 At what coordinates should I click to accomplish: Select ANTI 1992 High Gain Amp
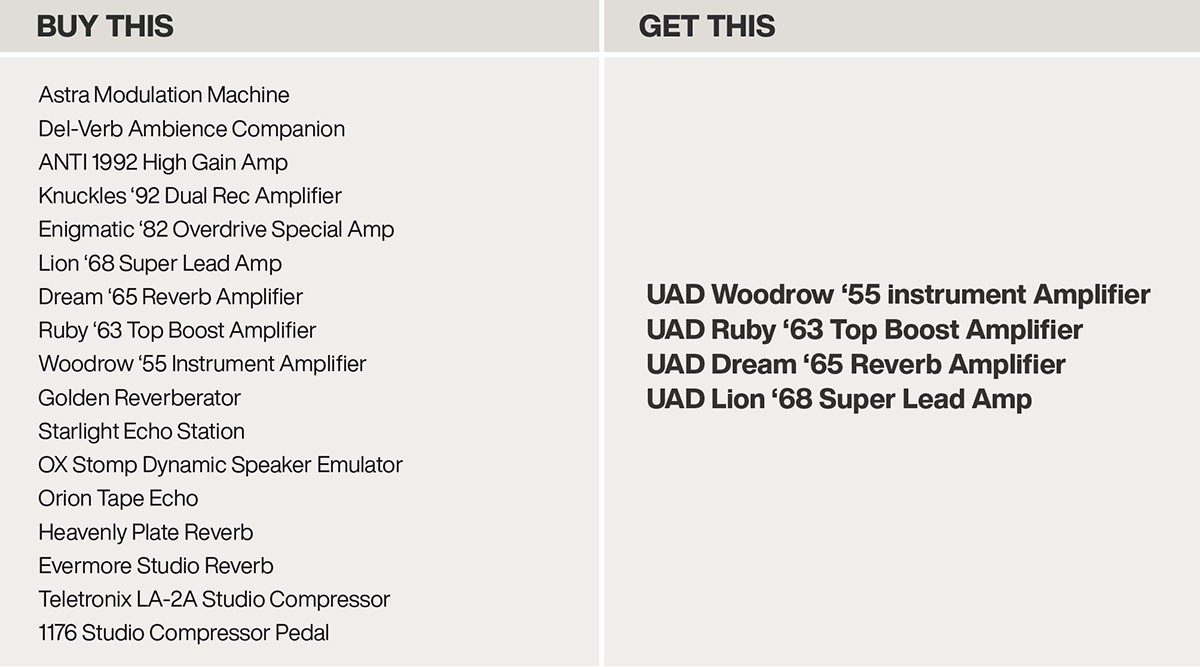tap(163, 162)
